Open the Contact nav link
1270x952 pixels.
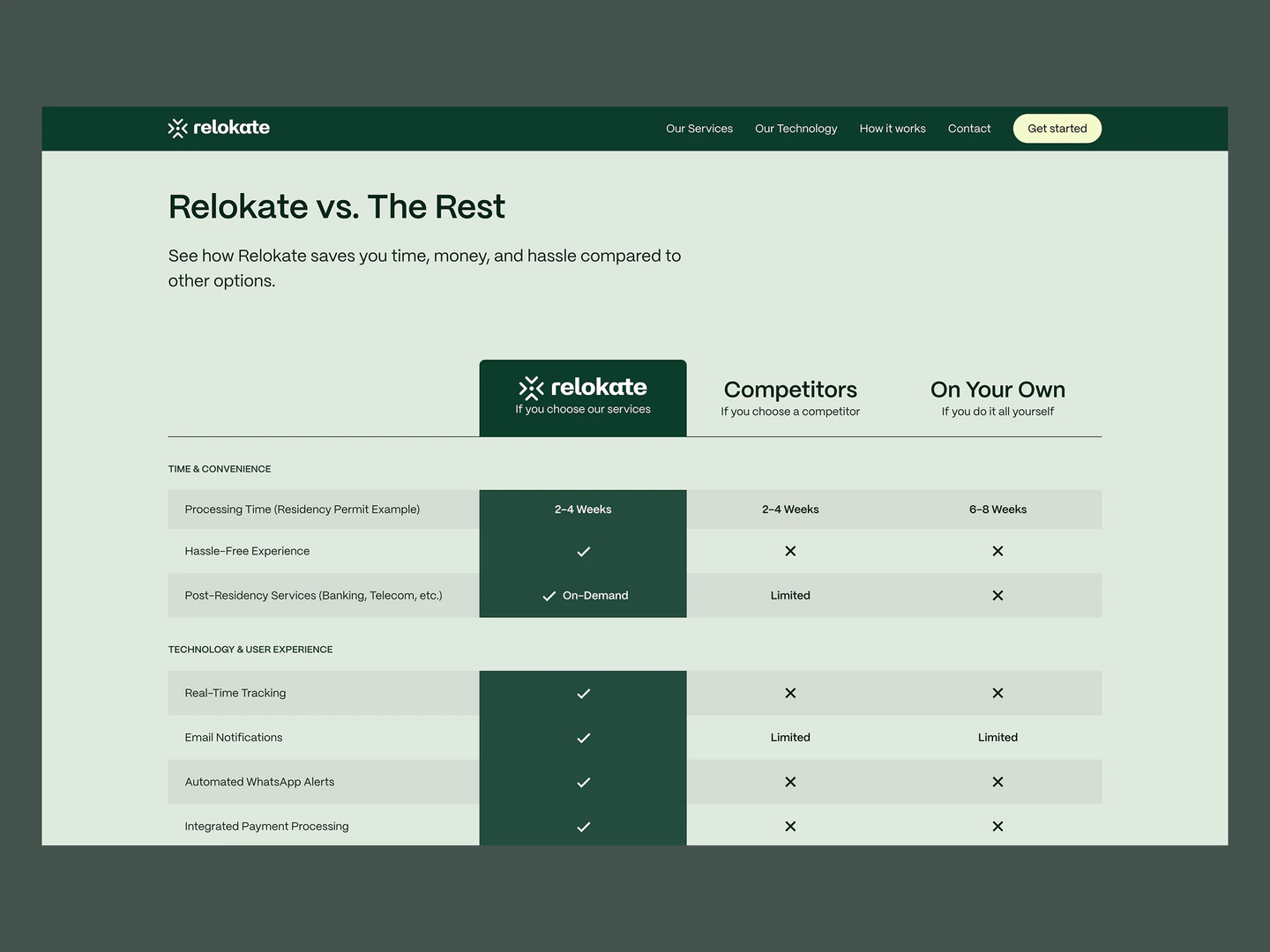click(969, 129)
